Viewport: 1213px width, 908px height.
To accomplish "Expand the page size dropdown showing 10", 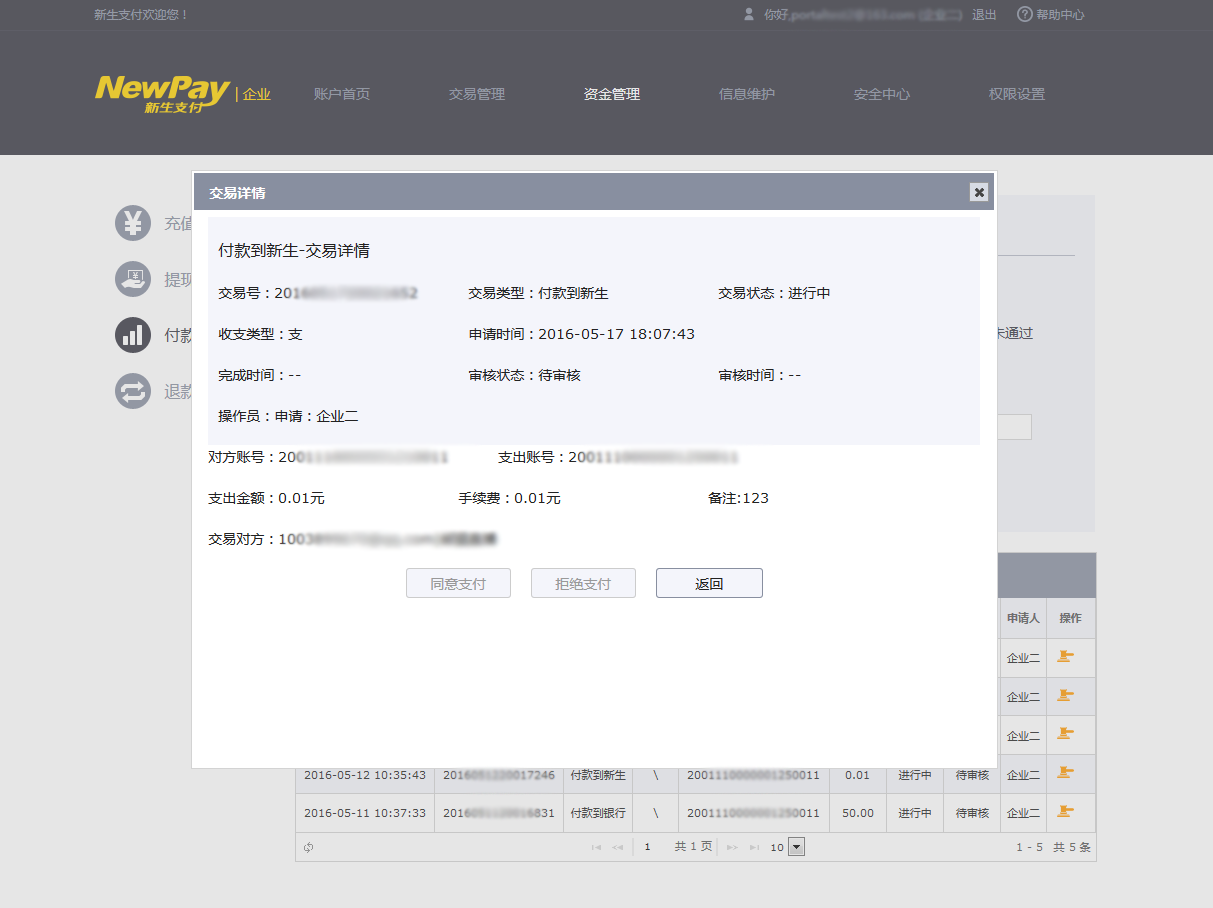I will [797, 847].
